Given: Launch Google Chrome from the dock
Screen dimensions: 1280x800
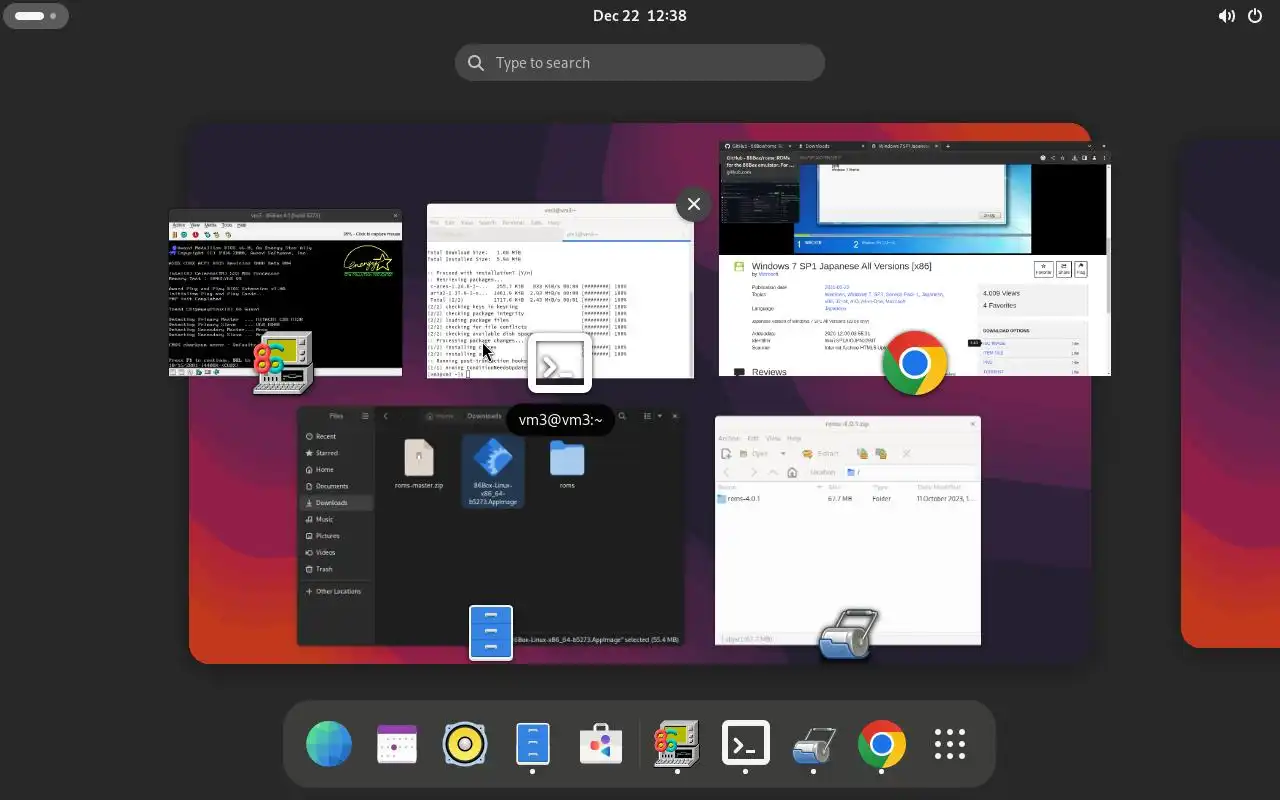Looking at the screenshot, I should [x=881, y=745].
